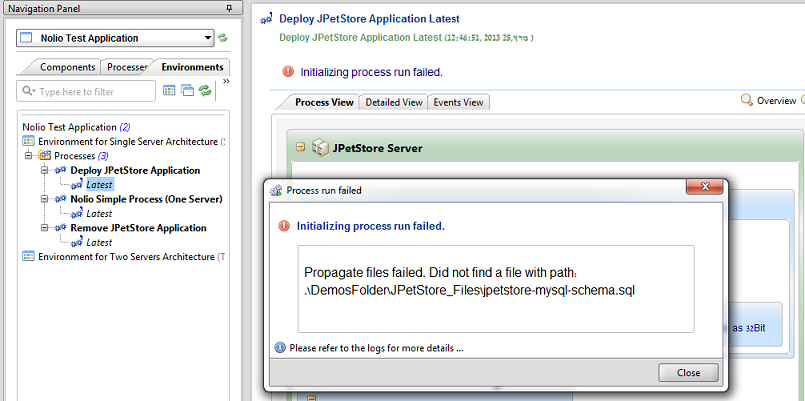Open the Events View tab
The image size is (805, 401).
coord(458,102)
